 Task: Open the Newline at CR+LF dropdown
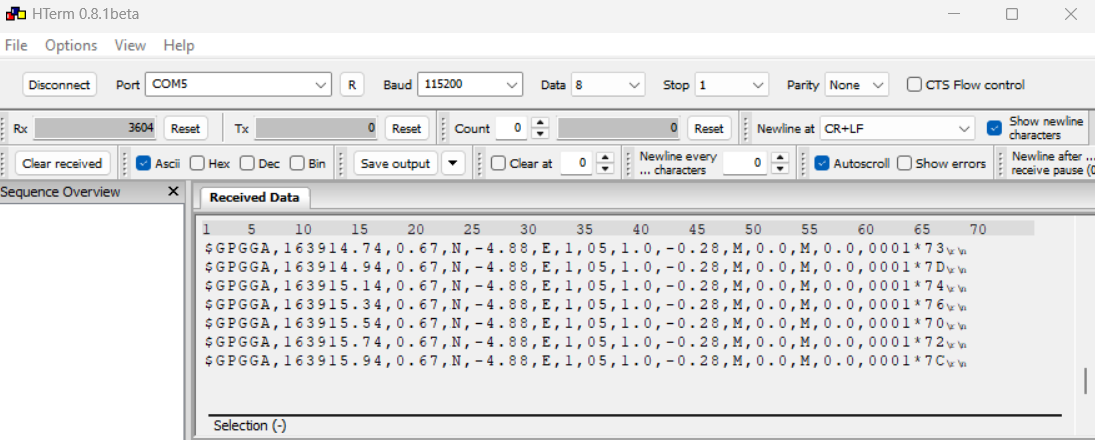(x=964, y=128)
